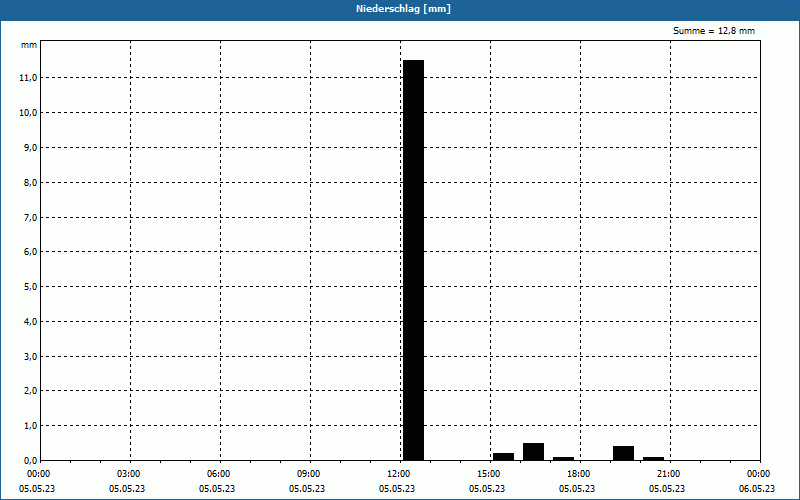Select the 15:00 time label

(491, 474)
